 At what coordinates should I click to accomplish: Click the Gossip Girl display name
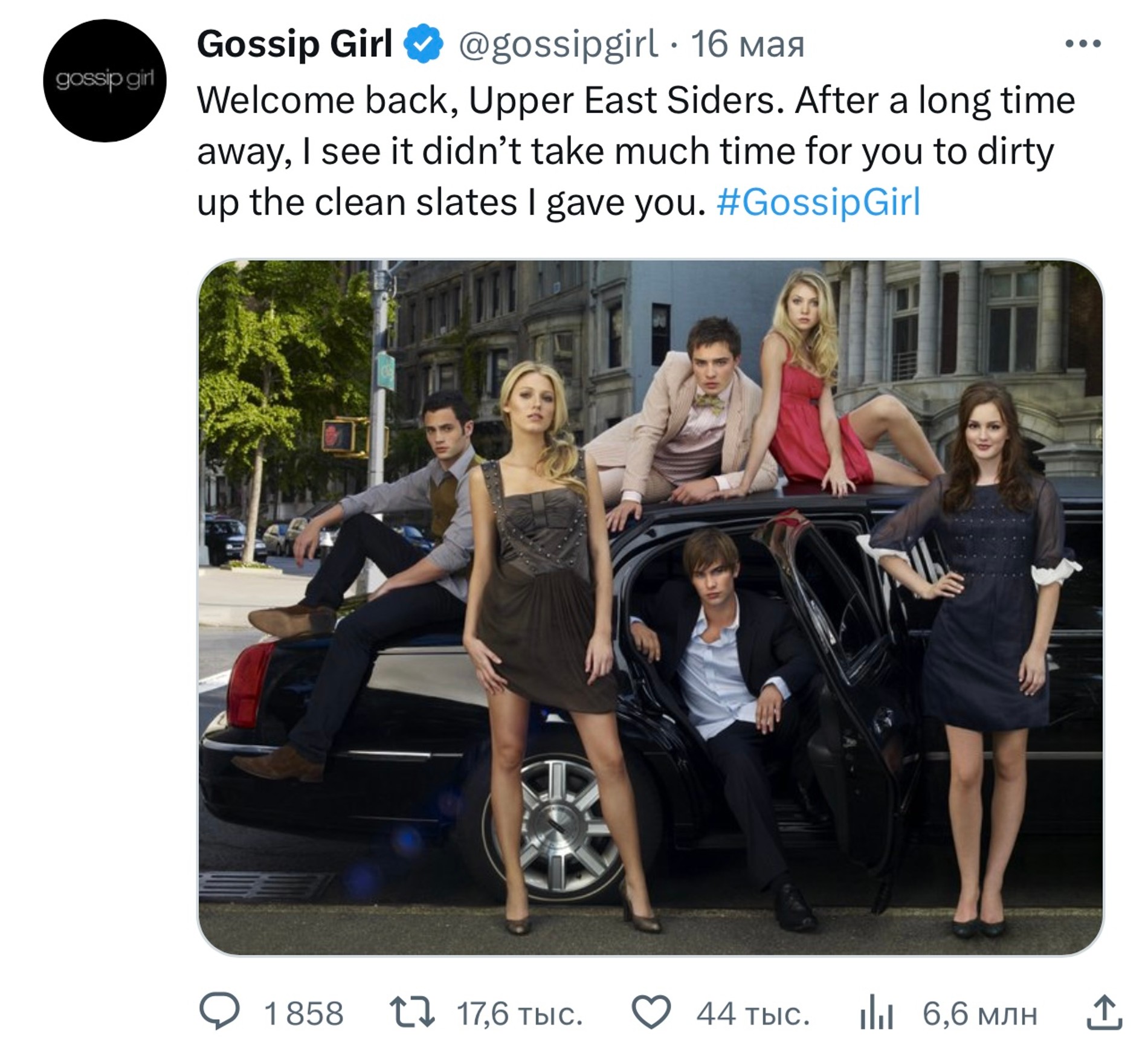[x=295, y=44]
